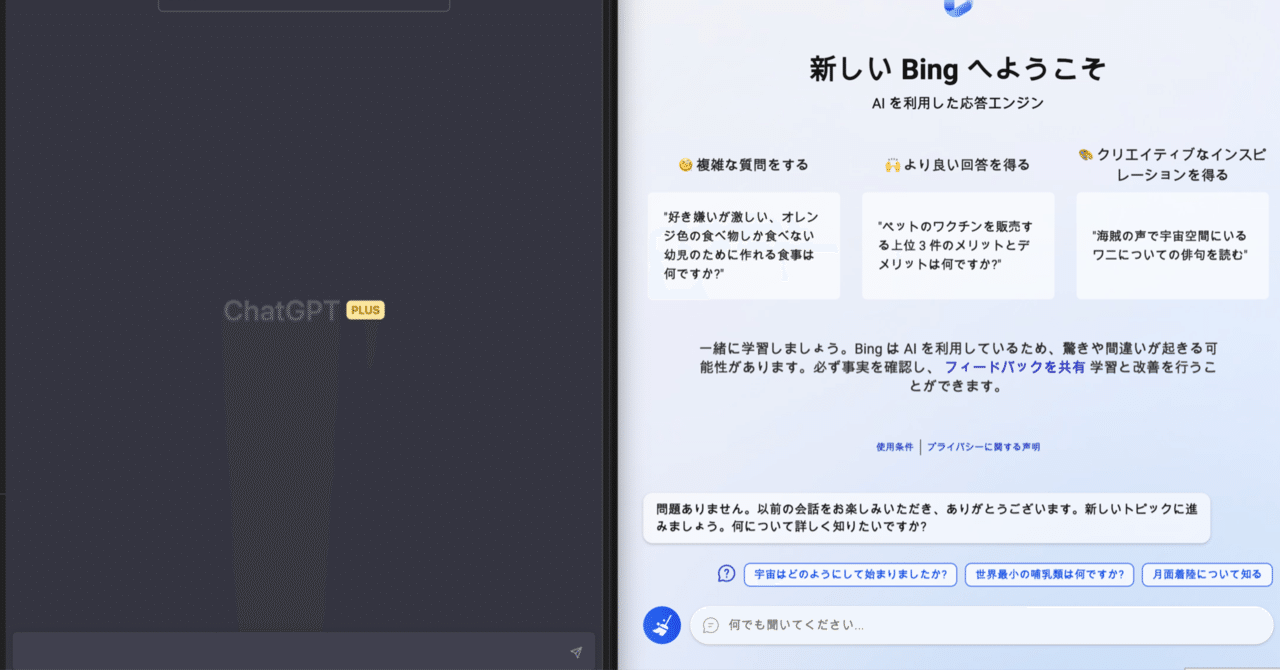Click the paint emoji on クリエイティブなインスピレーション heading
The image size is (1280, 670).
[x=1087, y=153]
